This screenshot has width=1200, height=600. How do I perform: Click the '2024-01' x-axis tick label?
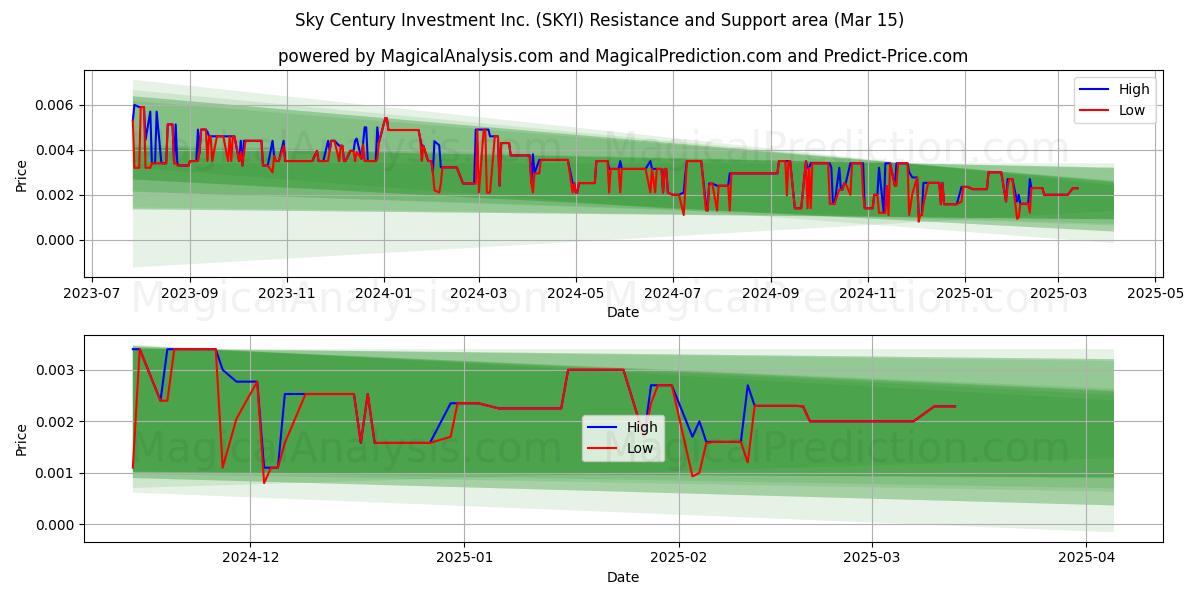(x=384, y=295)
